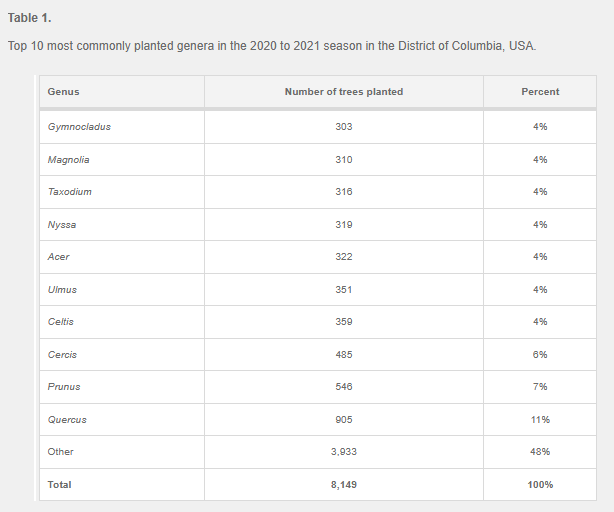Pick the Nyssa genus cell

[62, 225]
